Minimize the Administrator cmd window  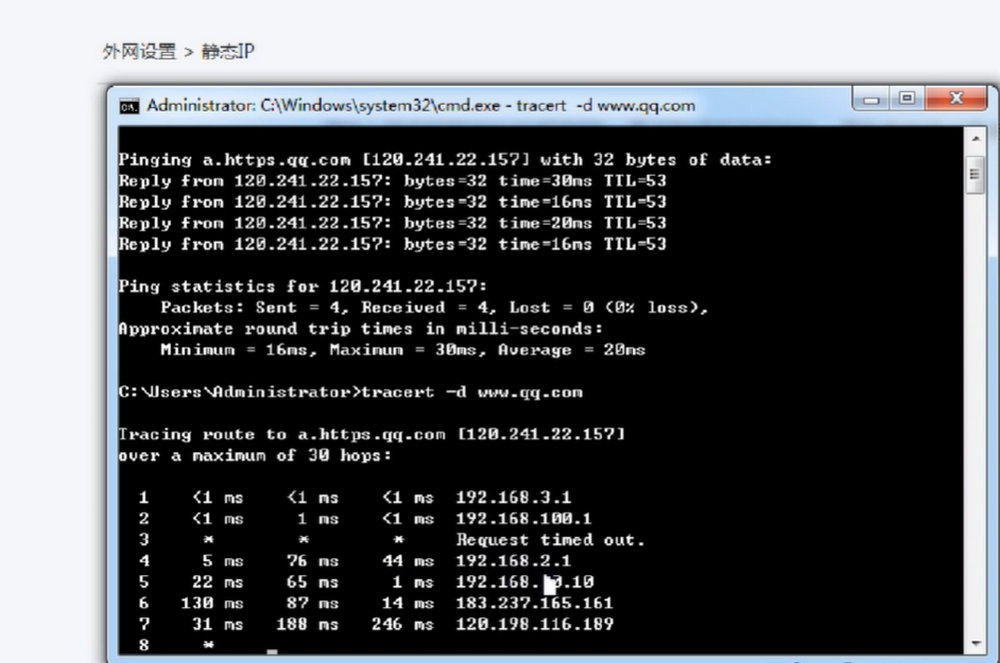click(872, 99)
